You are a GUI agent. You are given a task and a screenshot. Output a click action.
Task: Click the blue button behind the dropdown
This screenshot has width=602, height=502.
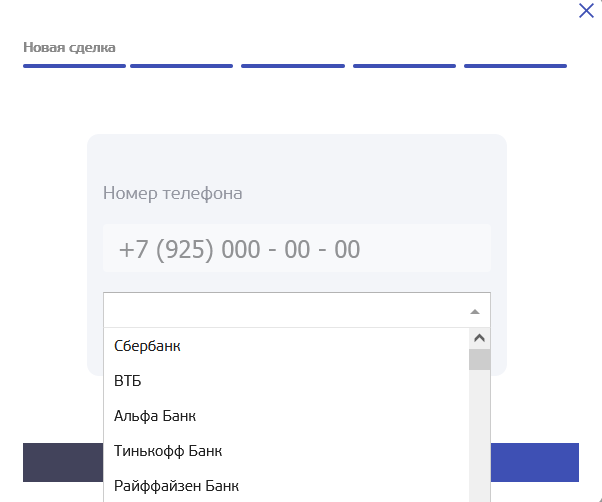pos(535,462)
